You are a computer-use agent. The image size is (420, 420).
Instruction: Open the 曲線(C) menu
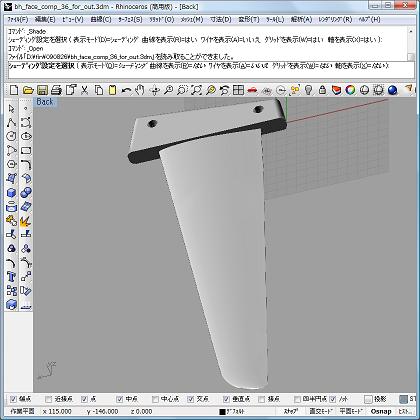point(101,19)
